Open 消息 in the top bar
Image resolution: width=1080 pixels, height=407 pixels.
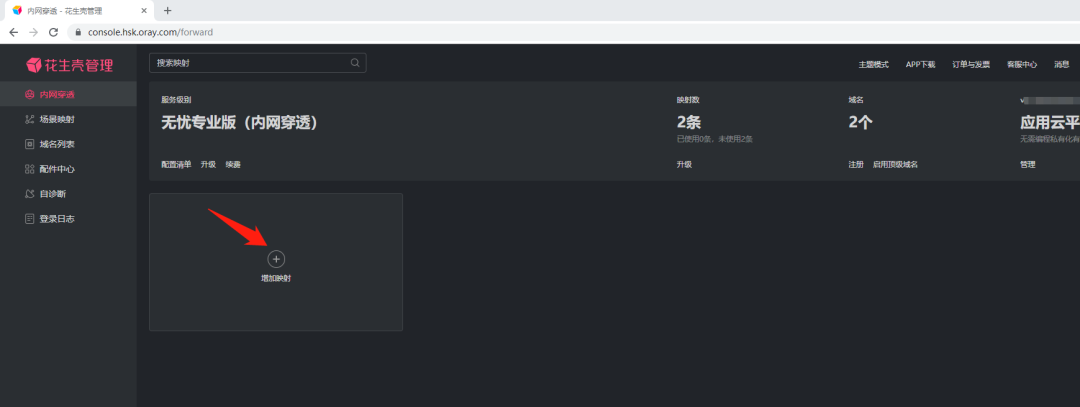(x=1061, y=64)
